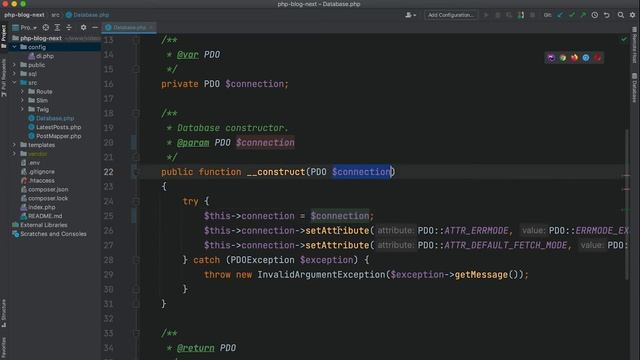Open file in Chrome browser icon
This screenshot has height=360, width=640.
coord(563,58)
